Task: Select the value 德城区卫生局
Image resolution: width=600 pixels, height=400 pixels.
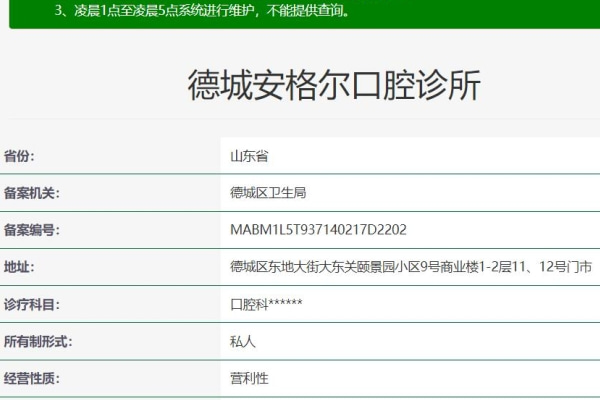Action: point(268,193)
